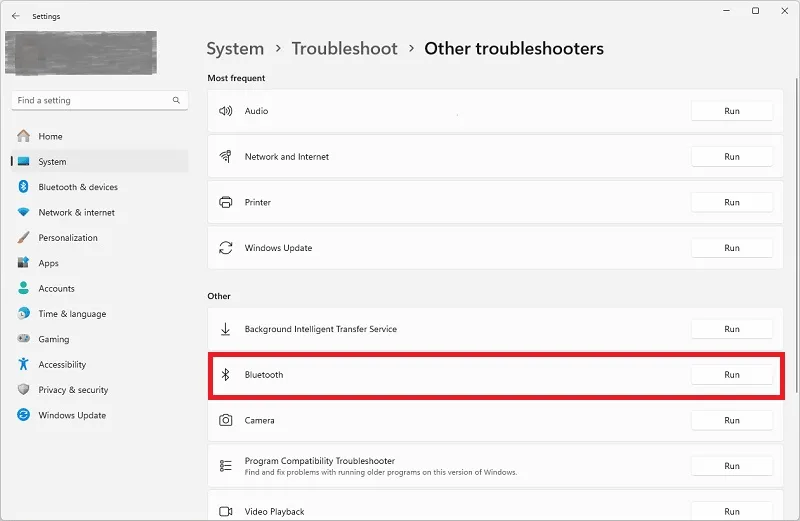This screenshot has width=800, height=521.
Task: Click the Time & language clock icon
Action: [23, 313]
